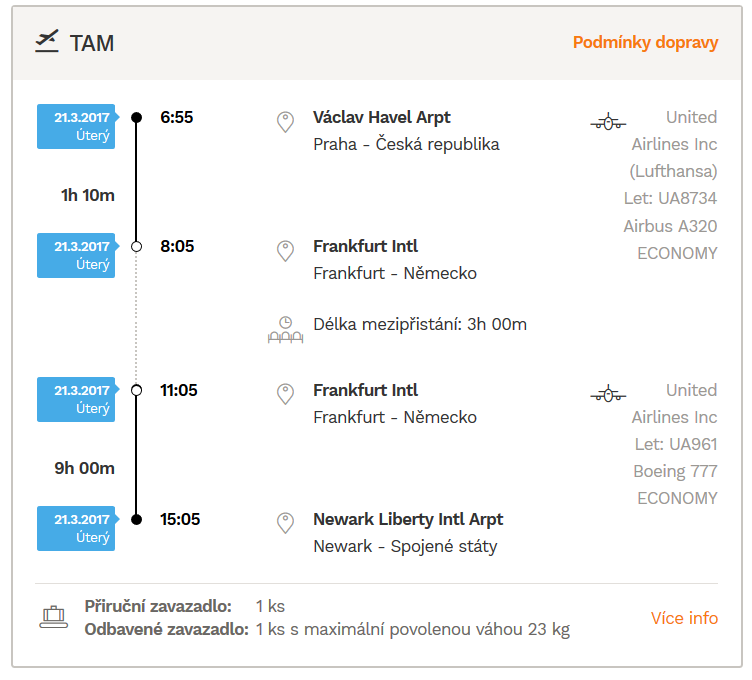Click the layover waiting seats clock icon
Screen dimensions: 752x680
[x=286, y=329]
